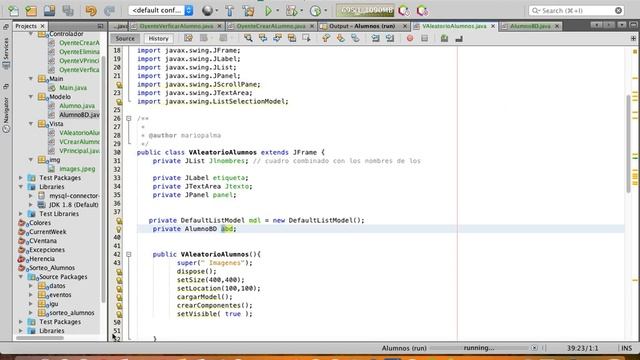Open the Run Project dropdown arrow
The width and height of the screenshot is (640, 360).
(x=278, y=11)
